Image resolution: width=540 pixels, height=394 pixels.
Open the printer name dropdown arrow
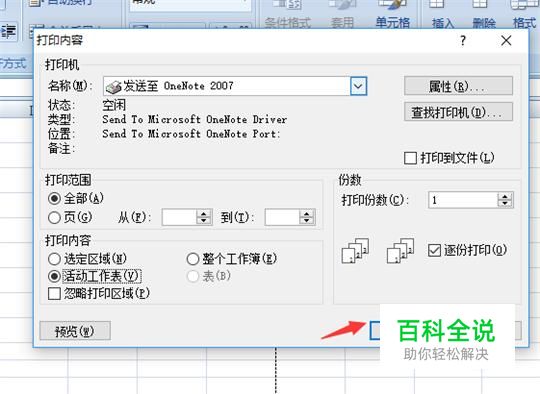(359, 86)
